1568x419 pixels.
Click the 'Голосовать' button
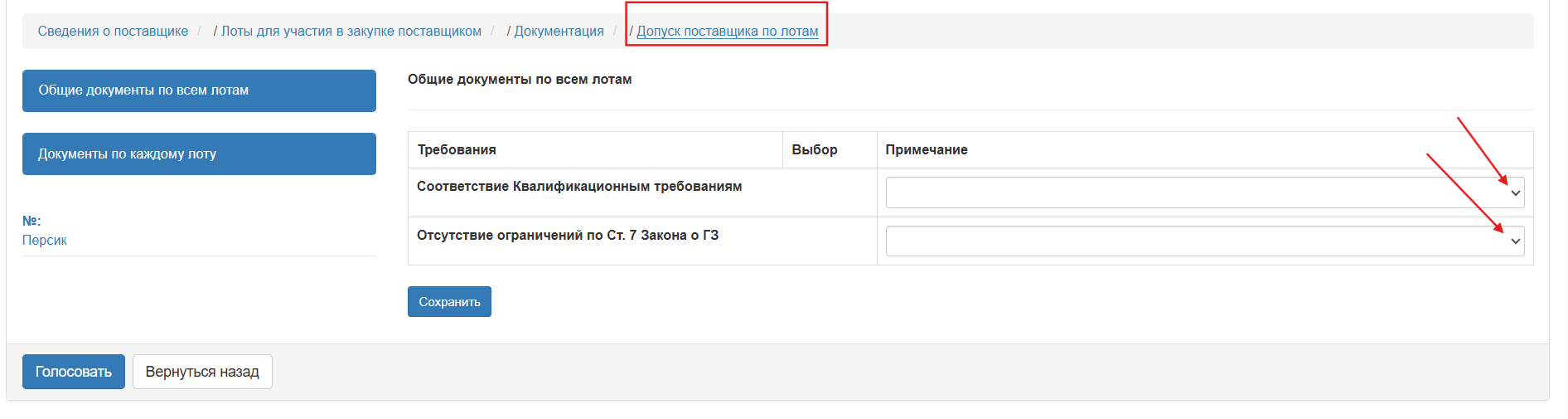click(74, 372)
